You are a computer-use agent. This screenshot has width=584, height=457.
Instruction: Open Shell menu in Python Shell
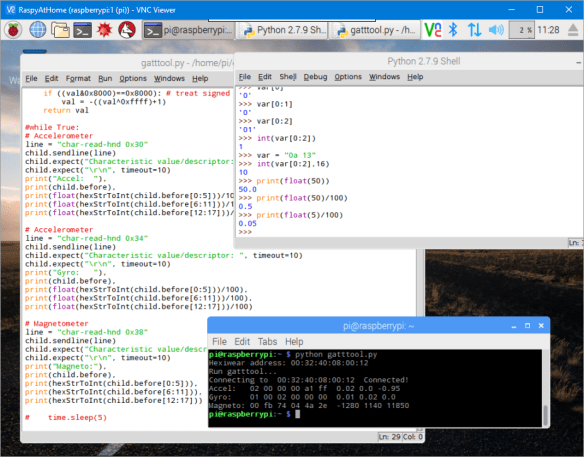pos(288,77)
